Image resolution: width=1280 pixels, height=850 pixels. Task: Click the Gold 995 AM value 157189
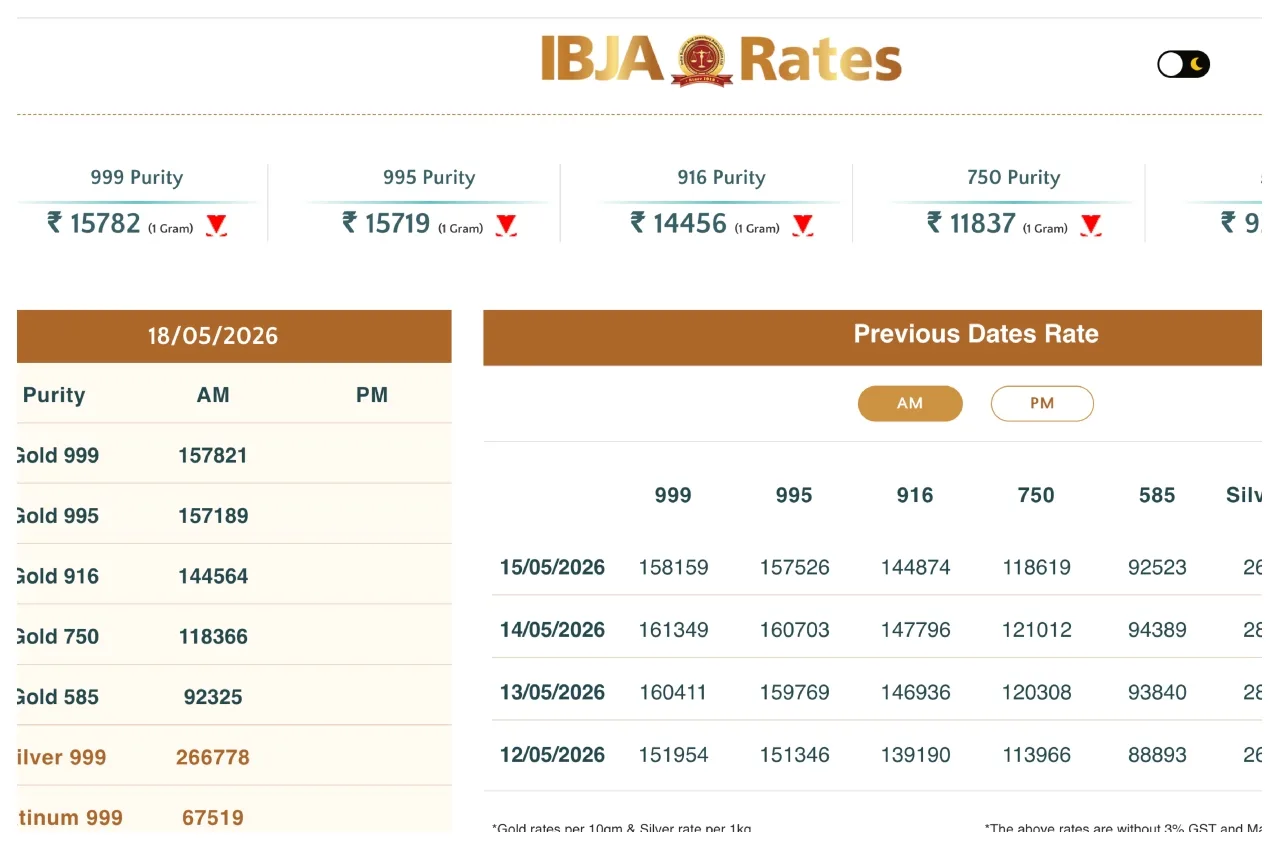(213, 516)
